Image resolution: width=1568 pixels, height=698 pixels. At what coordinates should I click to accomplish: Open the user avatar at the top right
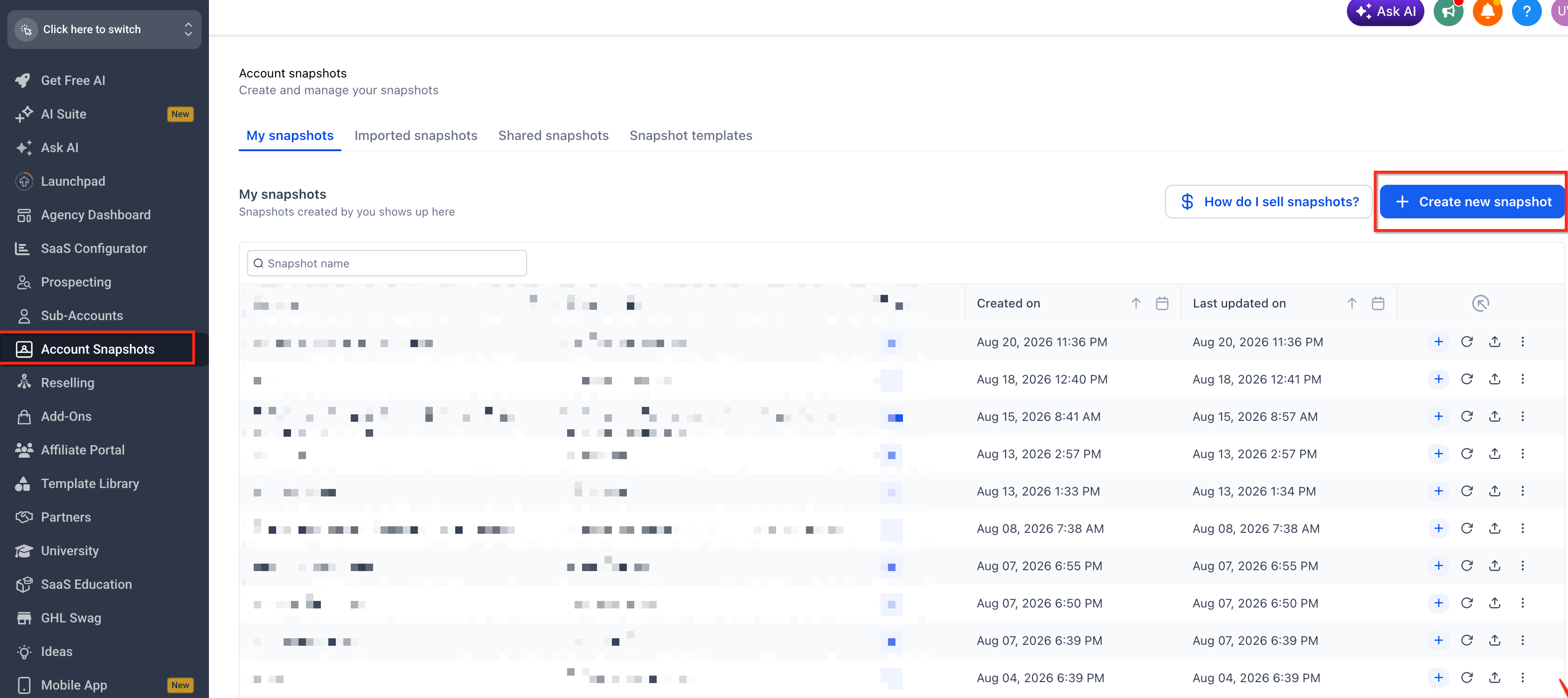pos(1560,12)
